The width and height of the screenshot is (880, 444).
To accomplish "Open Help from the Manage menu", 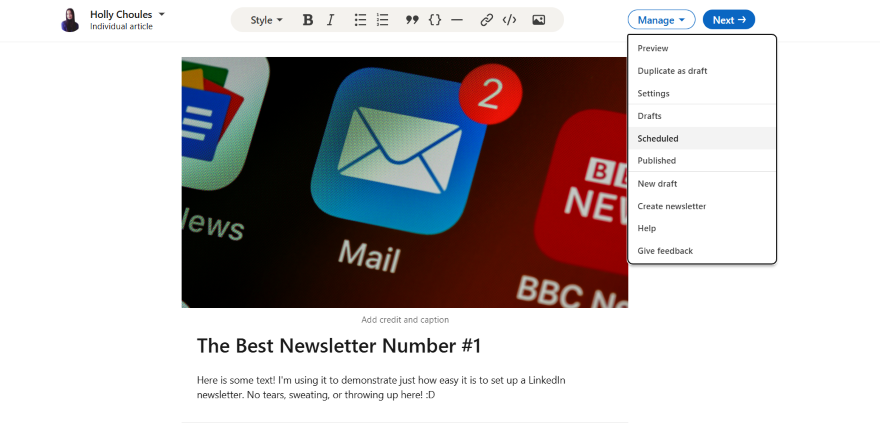I will click(702, 228).
